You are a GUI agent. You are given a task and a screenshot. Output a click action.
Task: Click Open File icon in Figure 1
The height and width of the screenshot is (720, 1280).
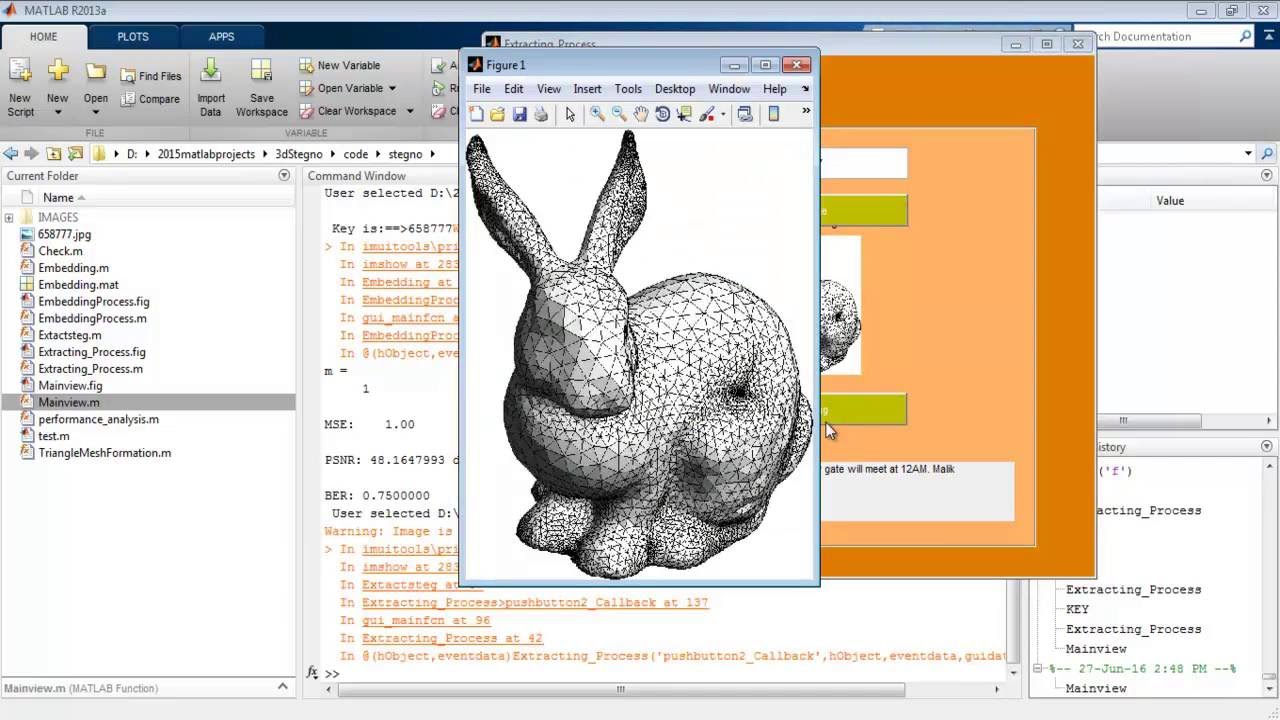[497, 114]
